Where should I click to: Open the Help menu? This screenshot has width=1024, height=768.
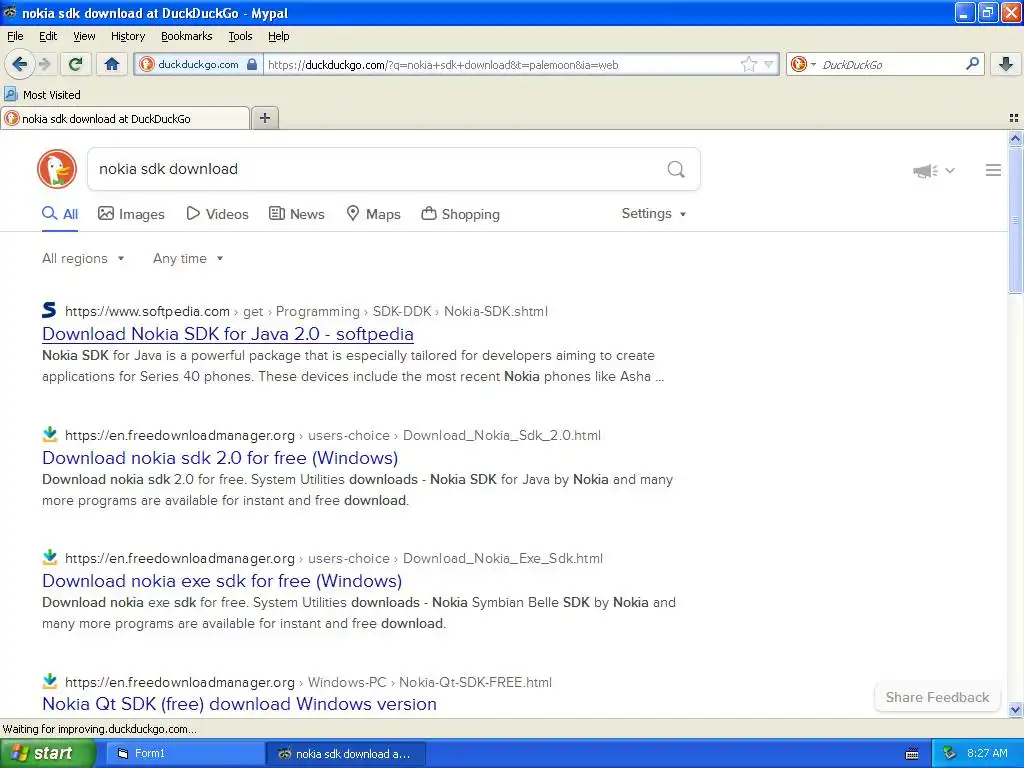pos(278,36)
